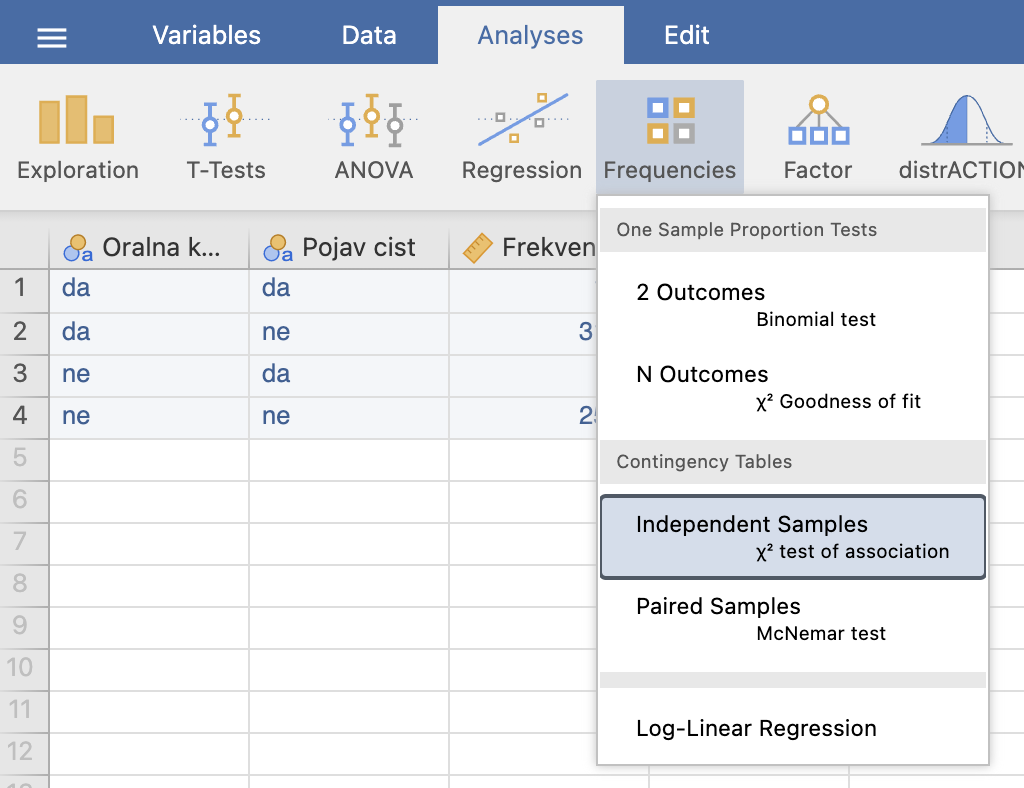Select the Oralna k... column header

coord(149,247)
